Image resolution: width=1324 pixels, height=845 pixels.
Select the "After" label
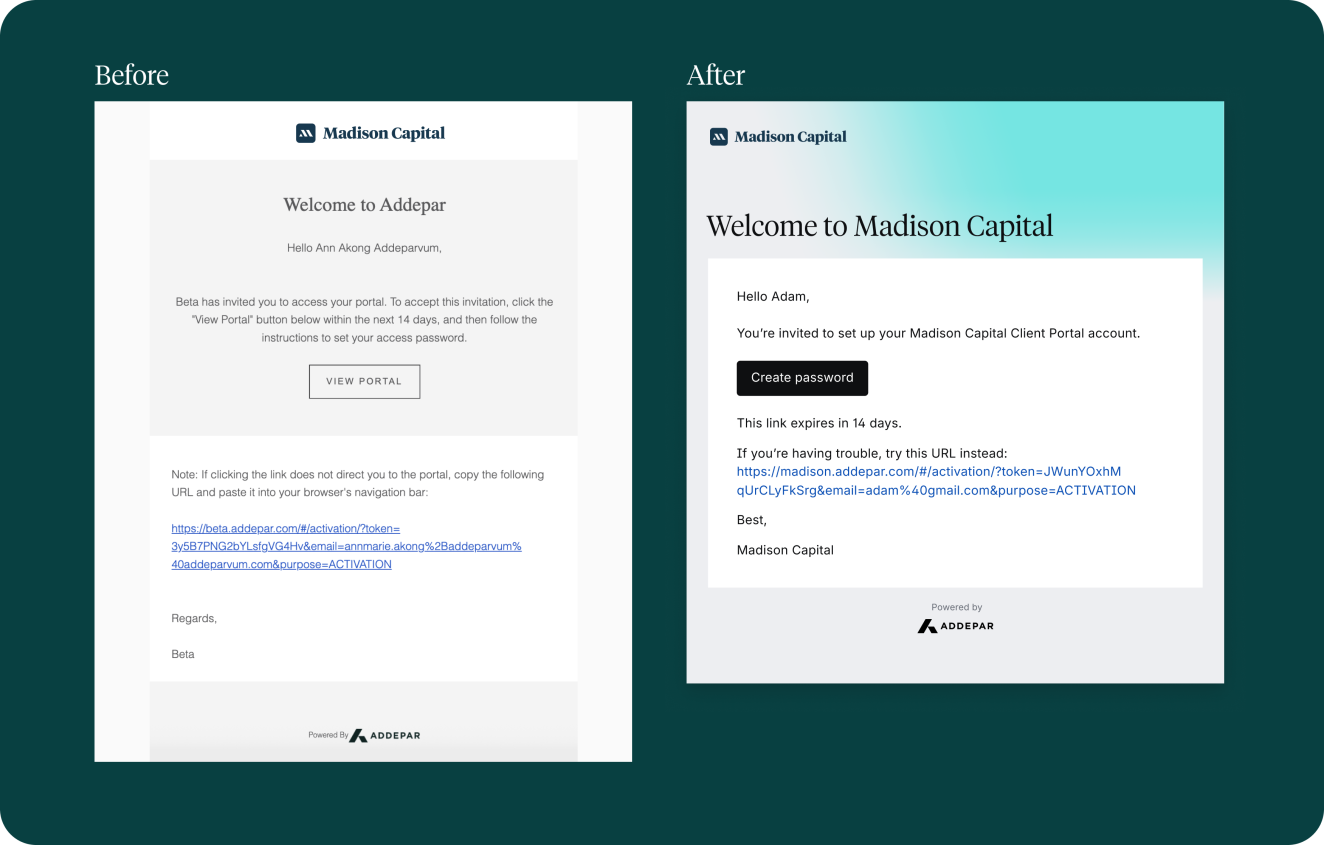(716, 75)
